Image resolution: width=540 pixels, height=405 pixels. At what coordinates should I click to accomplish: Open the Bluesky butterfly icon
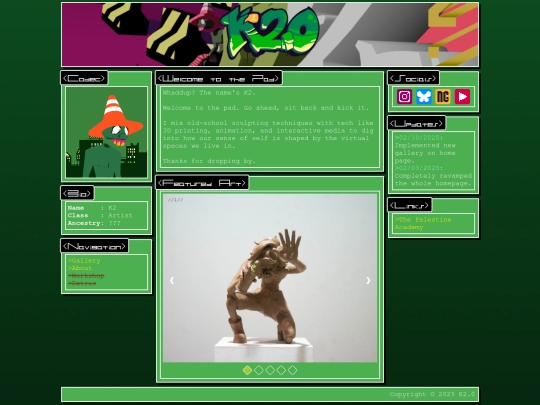point(424,97)
